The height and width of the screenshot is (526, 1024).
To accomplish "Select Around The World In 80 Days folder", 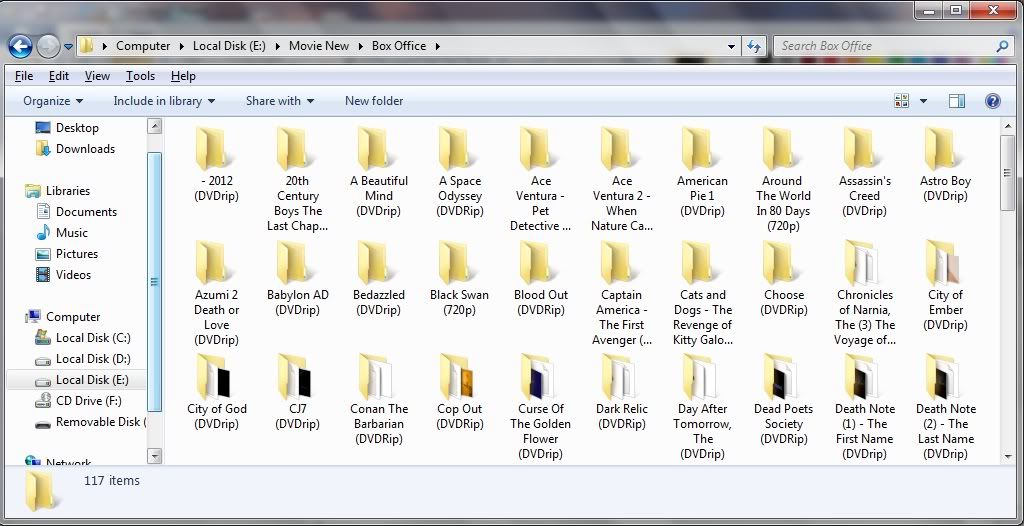I will pyautogui.click(x=783, y=178).
